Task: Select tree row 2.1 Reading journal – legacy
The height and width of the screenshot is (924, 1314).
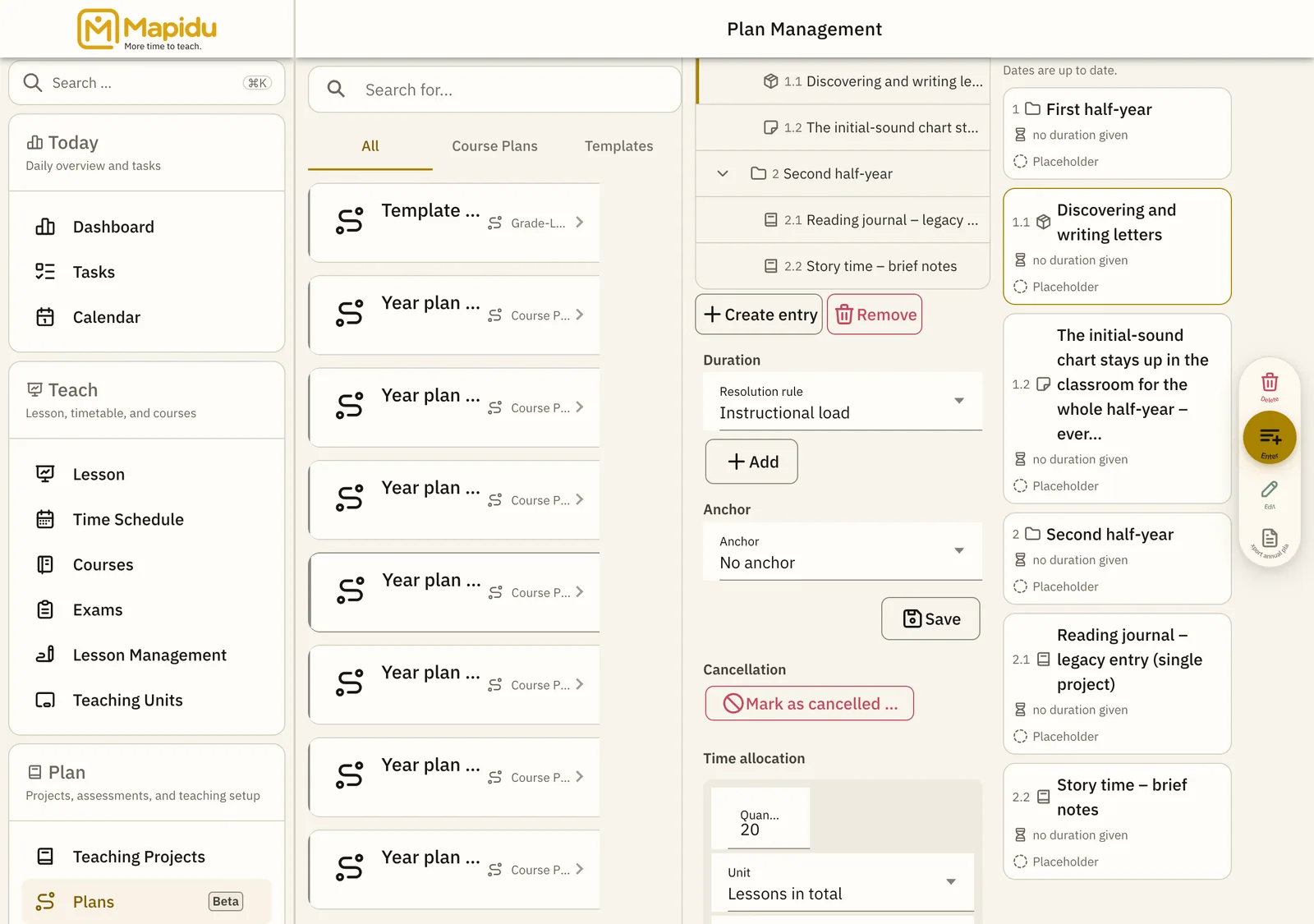Action: tap(843, 220)
